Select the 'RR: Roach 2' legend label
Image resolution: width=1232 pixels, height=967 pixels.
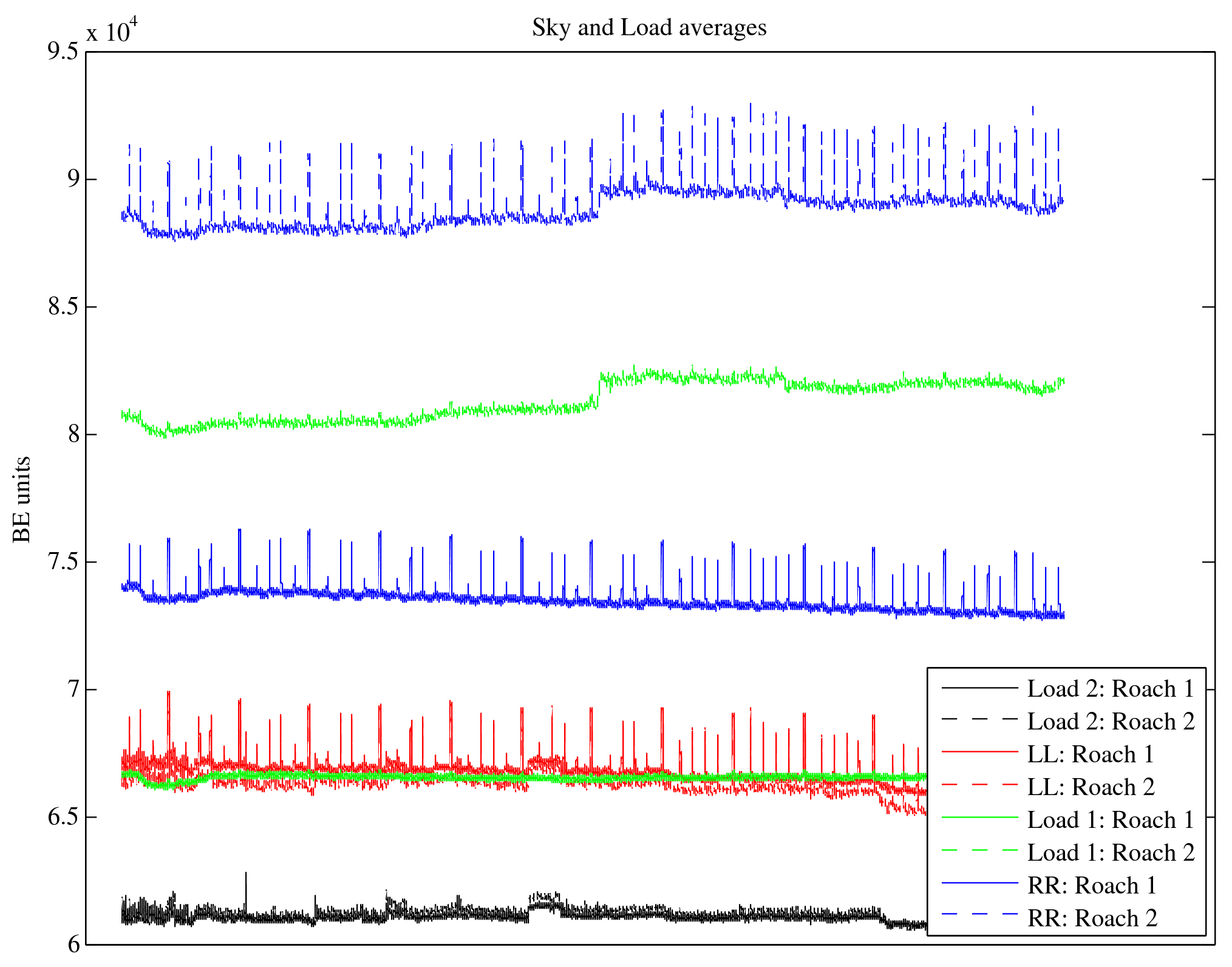click(1092, 918)
